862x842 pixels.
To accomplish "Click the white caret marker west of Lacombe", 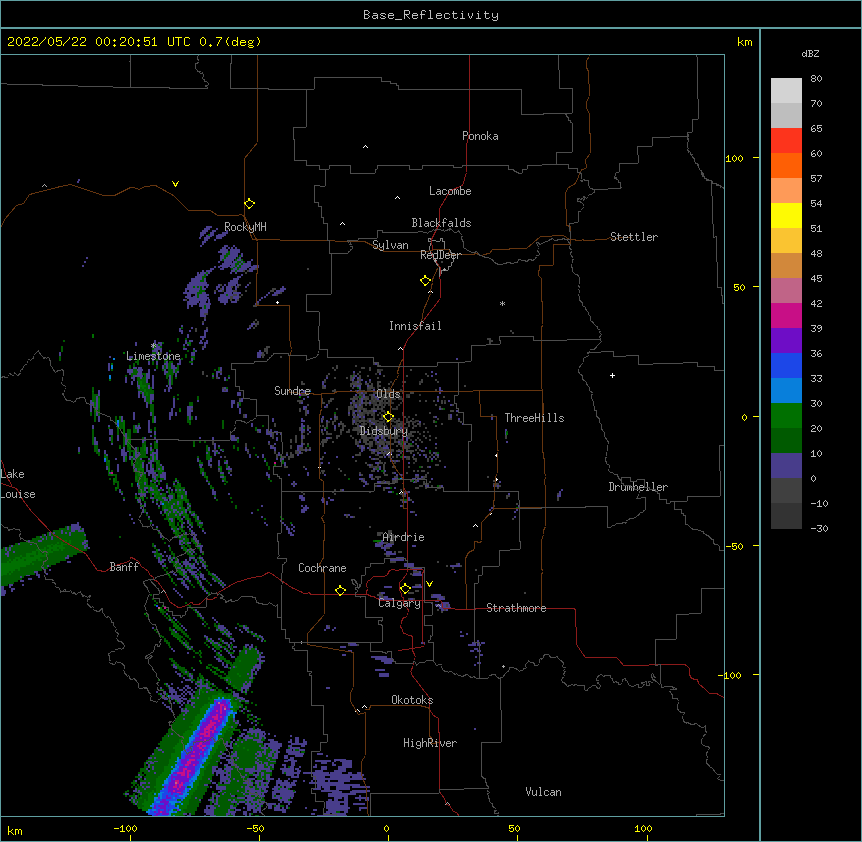I will [397, 198].
